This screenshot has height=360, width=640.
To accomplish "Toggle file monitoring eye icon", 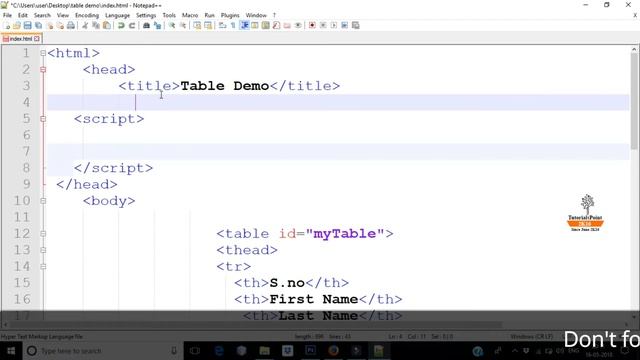I will (x=298, y=25).
